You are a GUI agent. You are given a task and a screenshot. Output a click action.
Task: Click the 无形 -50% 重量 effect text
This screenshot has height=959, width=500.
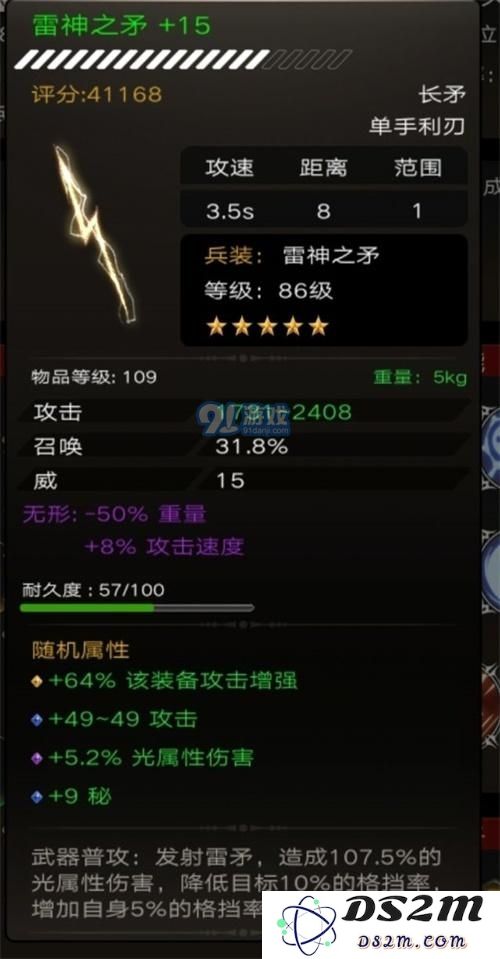pyautogui.click(x=115, y=514)
